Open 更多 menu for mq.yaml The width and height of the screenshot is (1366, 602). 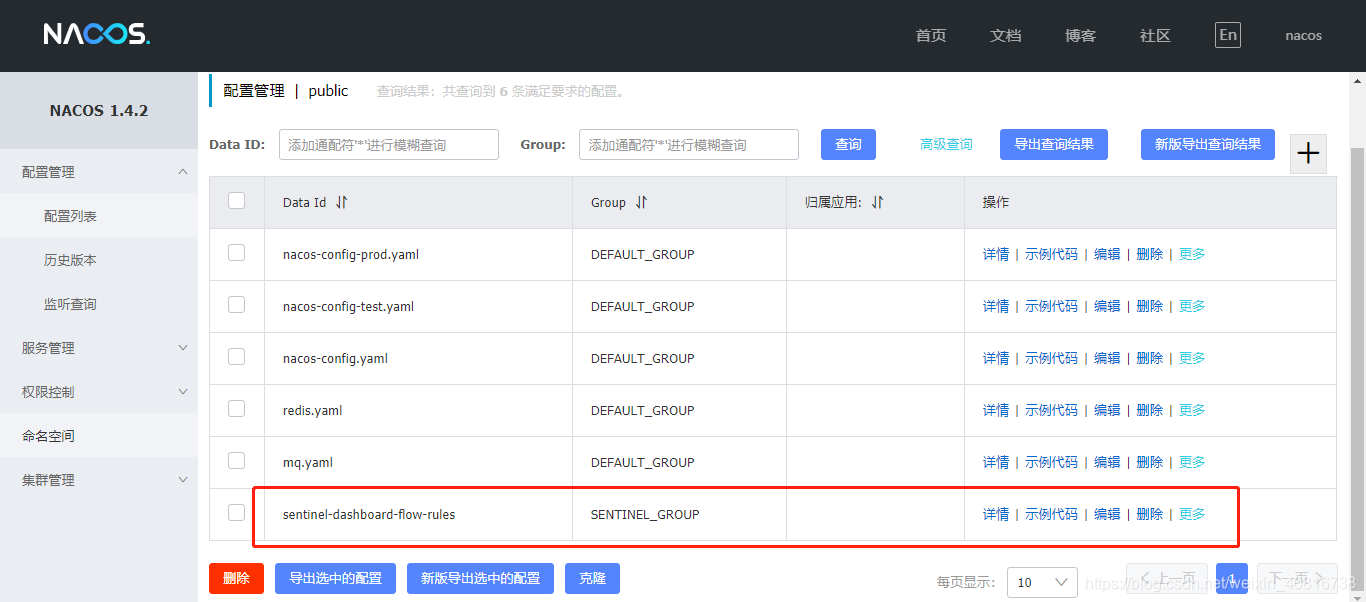1192,462
